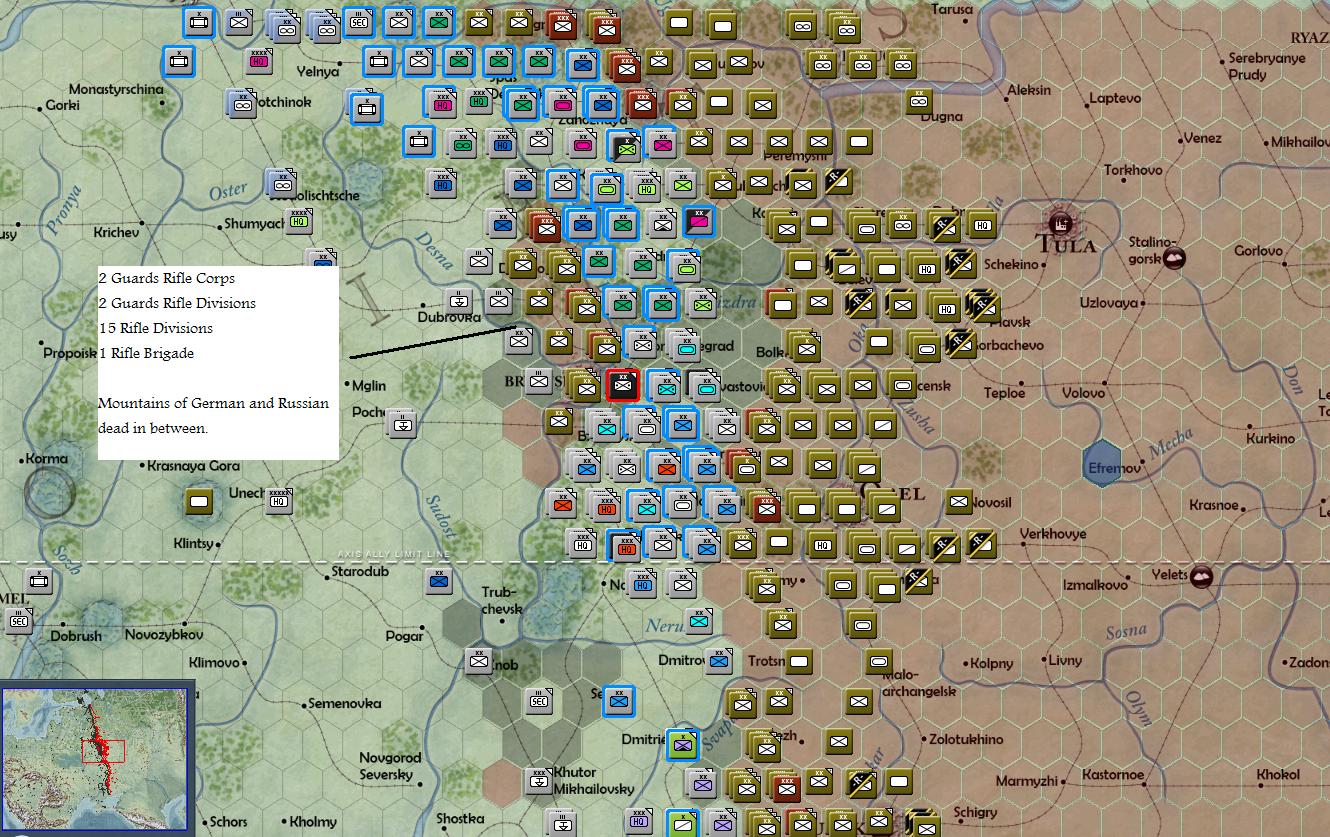Click the '15 Rifle Divisions' note line

[155, 328]
